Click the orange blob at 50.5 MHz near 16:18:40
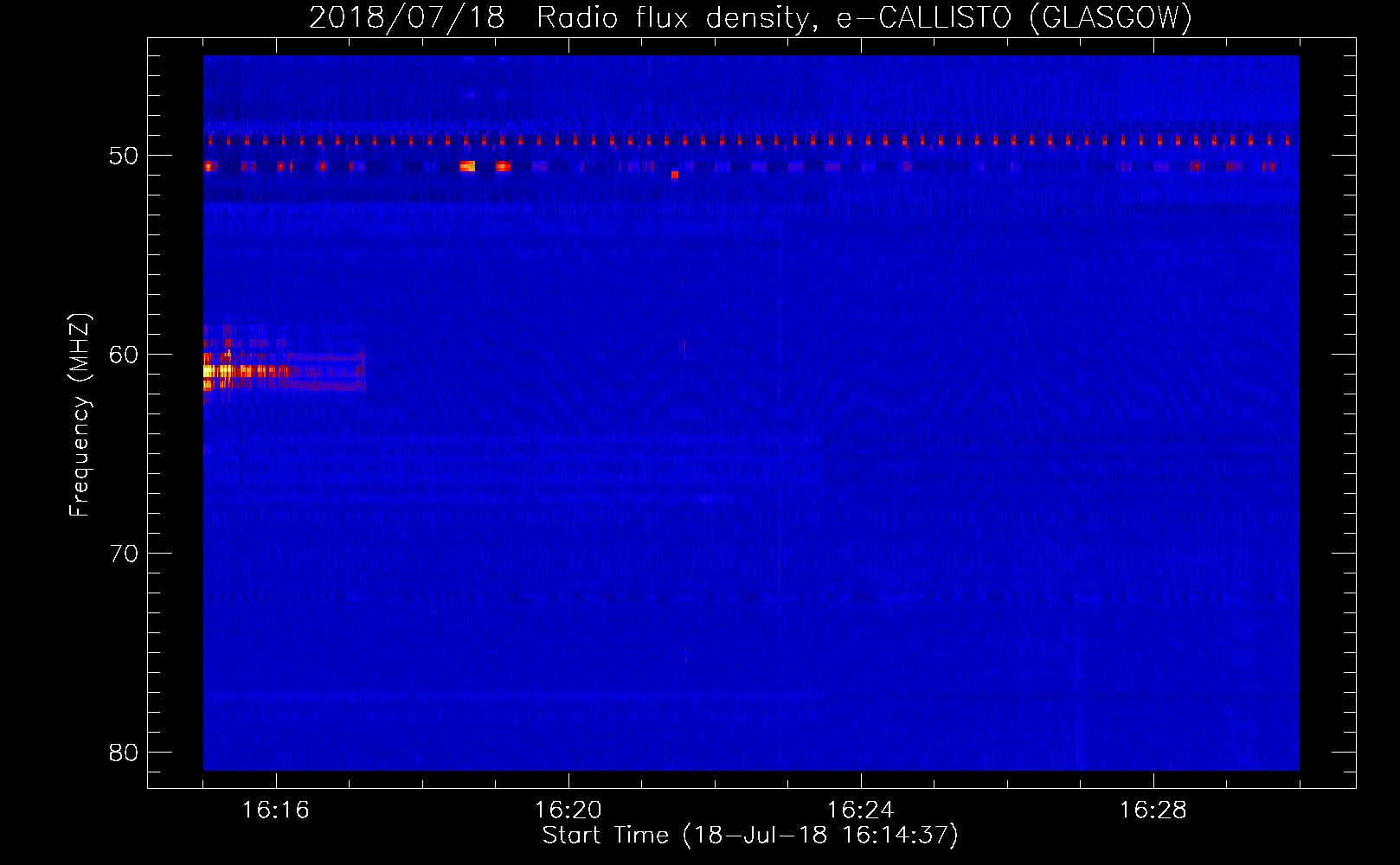The width and height of the screenshot is (1400, 865). pos(467,166)
